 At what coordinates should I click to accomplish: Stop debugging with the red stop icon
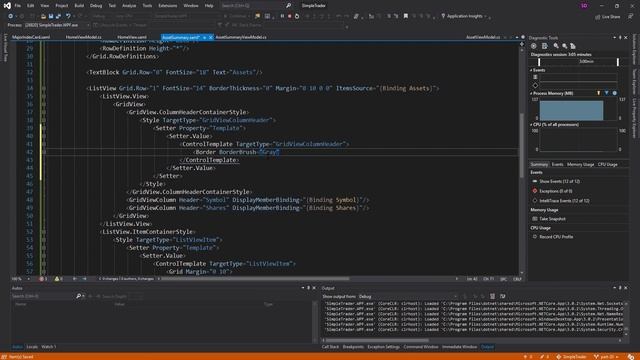pyautogui.click(x=289, y=16)
